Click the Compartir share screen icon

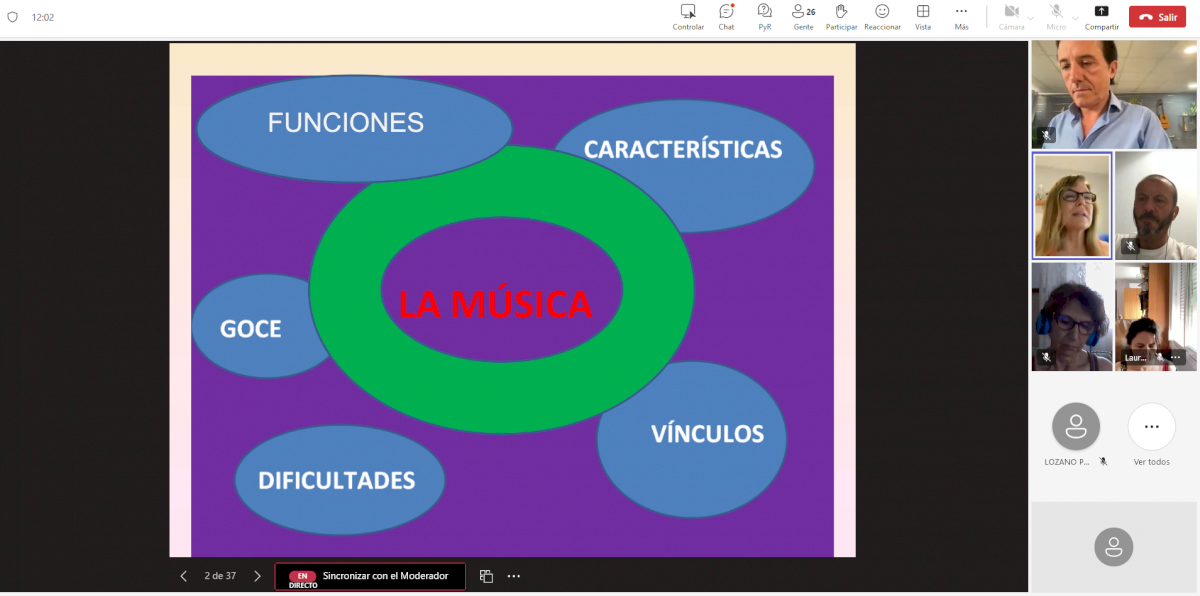coord(1101,12)
